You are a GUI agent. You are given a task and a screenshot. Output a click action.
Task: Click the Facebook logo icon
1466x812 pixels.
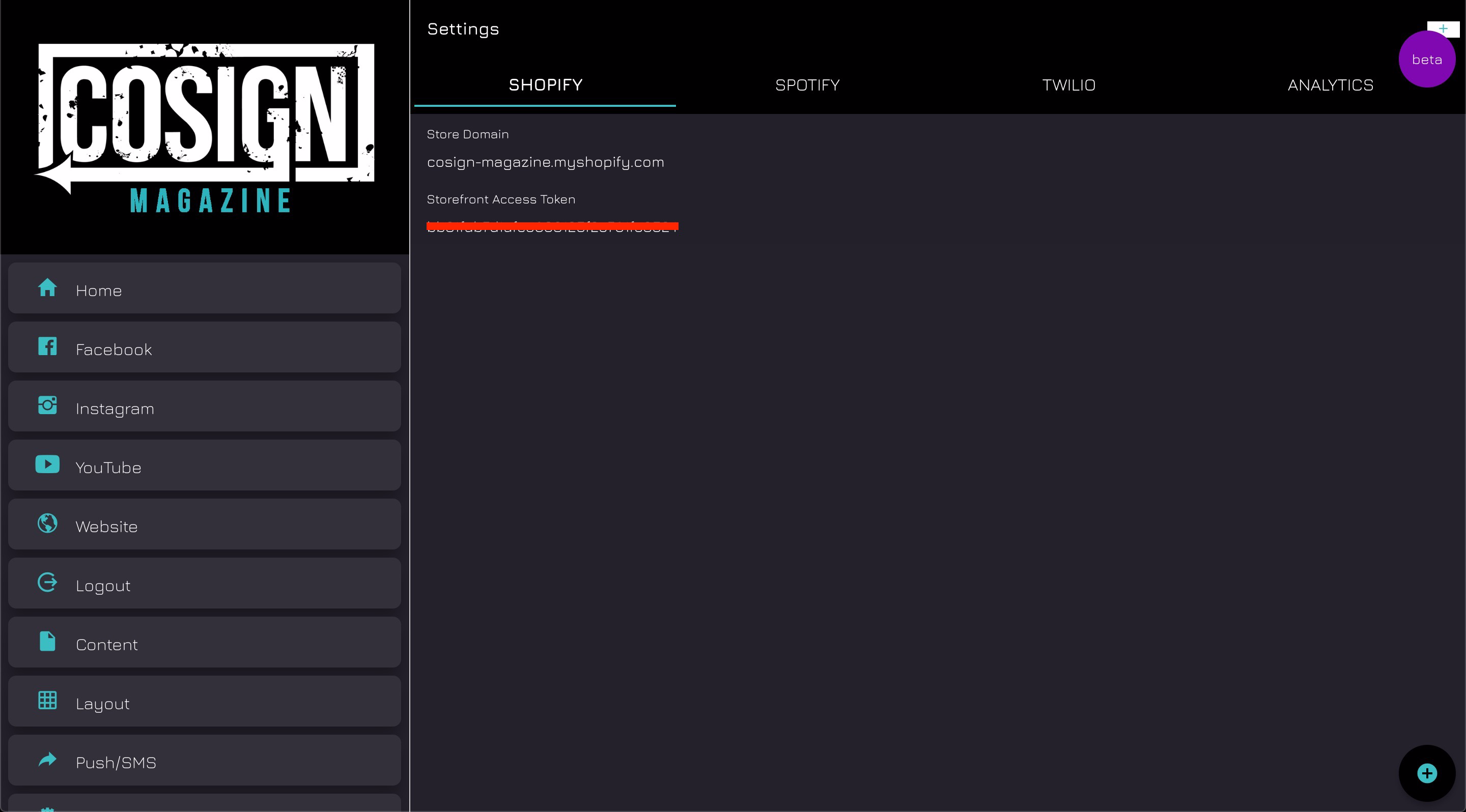click(x=47, y=346)
